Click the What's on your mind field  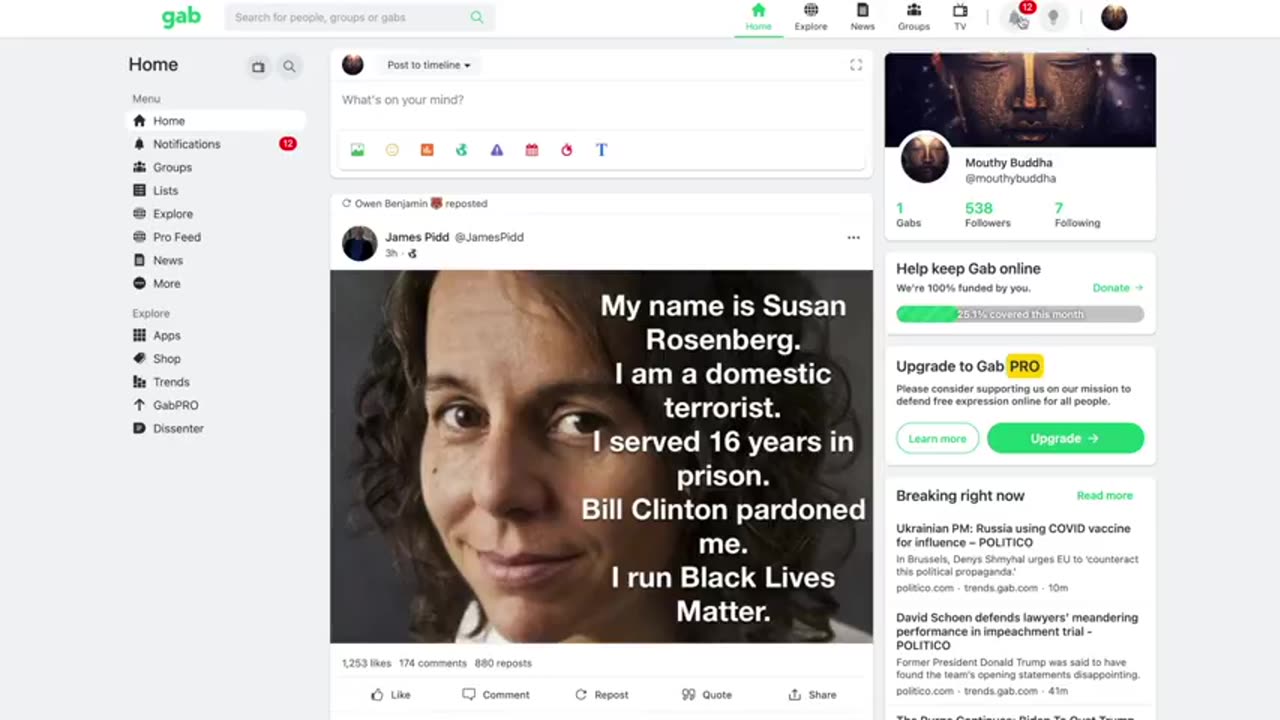601,100
